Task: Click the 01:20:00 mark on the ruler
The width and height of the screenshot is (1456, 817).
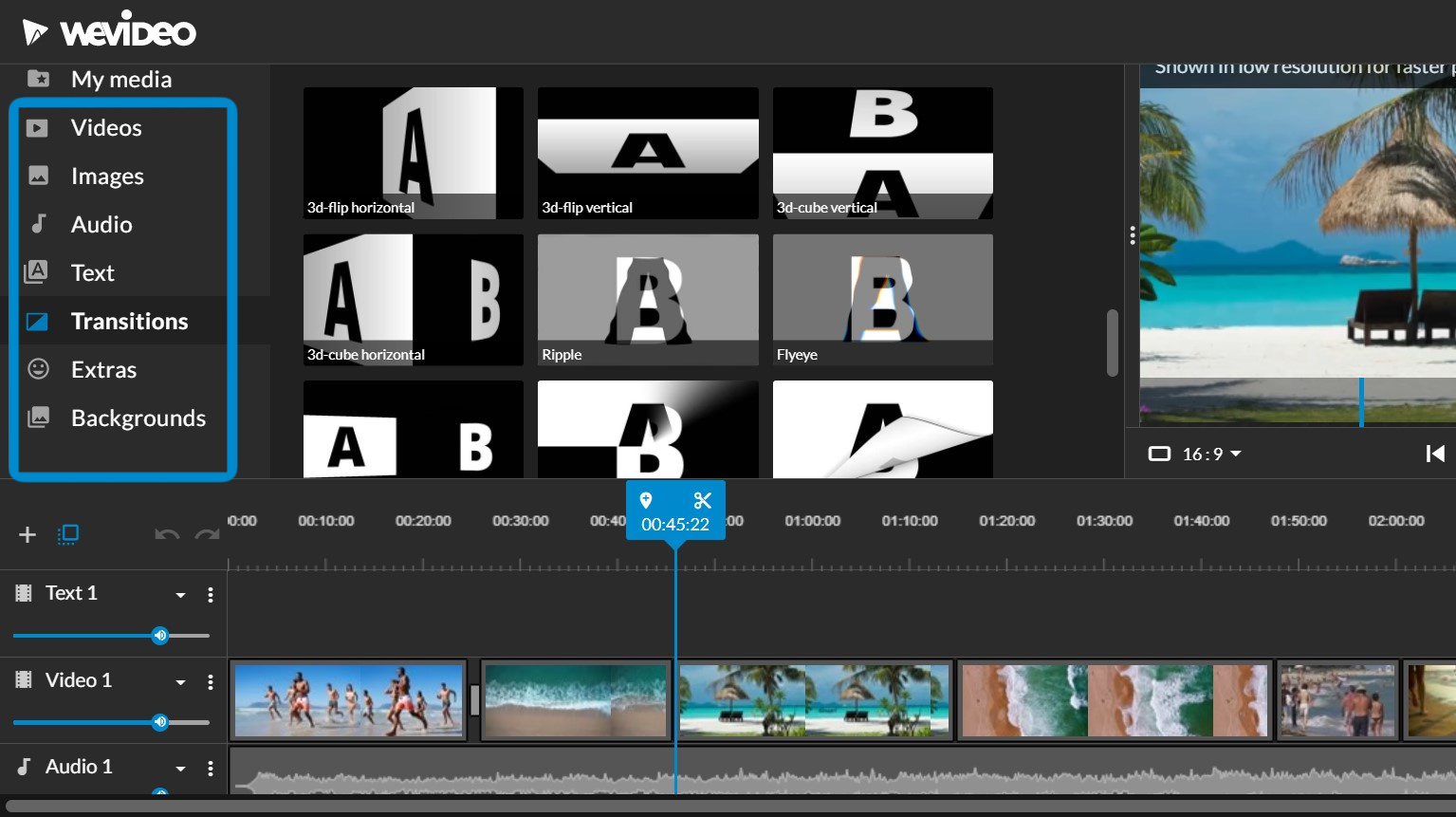Action: pyautogui.click(x=1007, y=521)
